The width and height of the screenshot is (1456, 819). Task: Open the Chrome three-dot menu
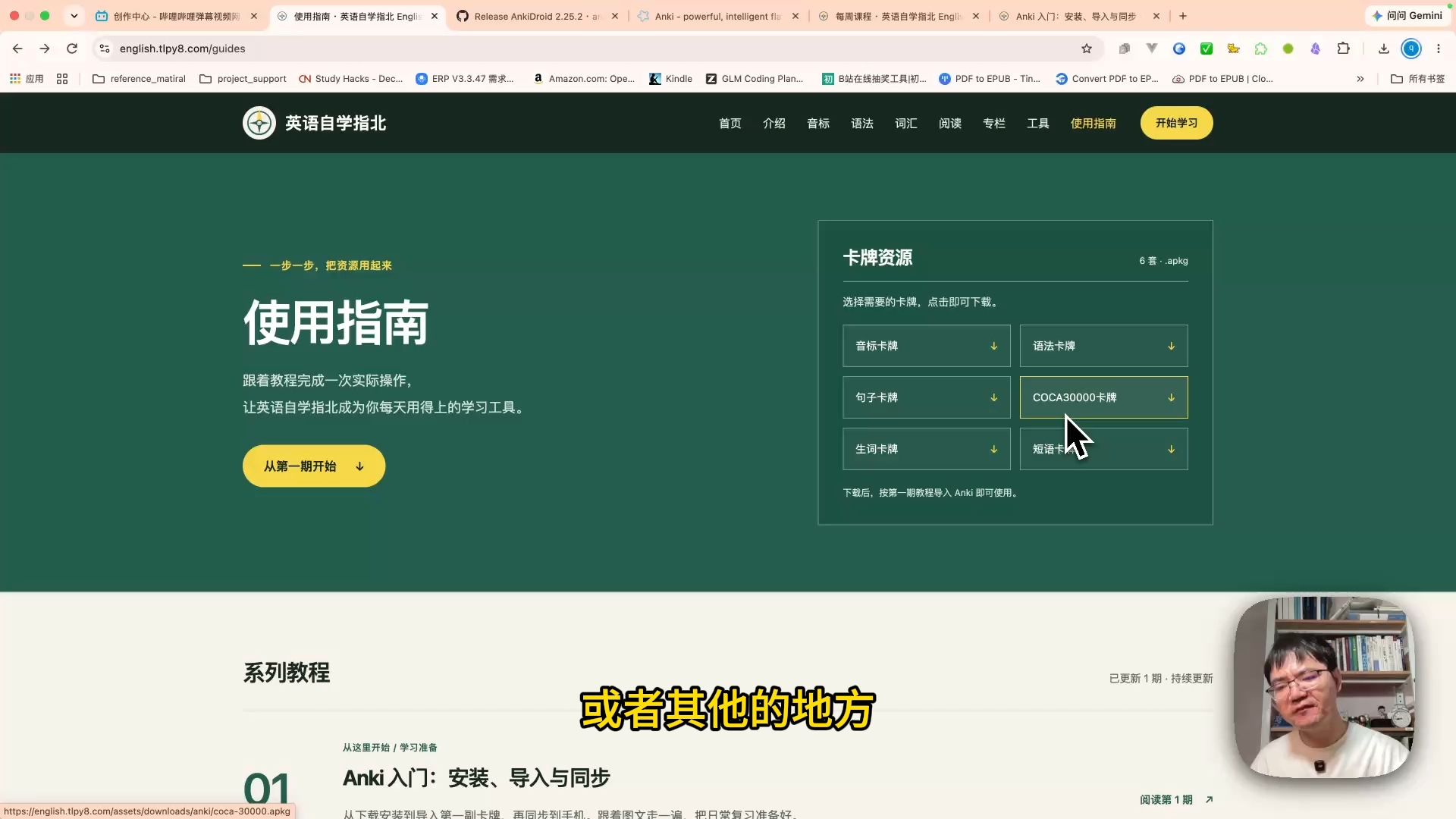coord(1439,49)
